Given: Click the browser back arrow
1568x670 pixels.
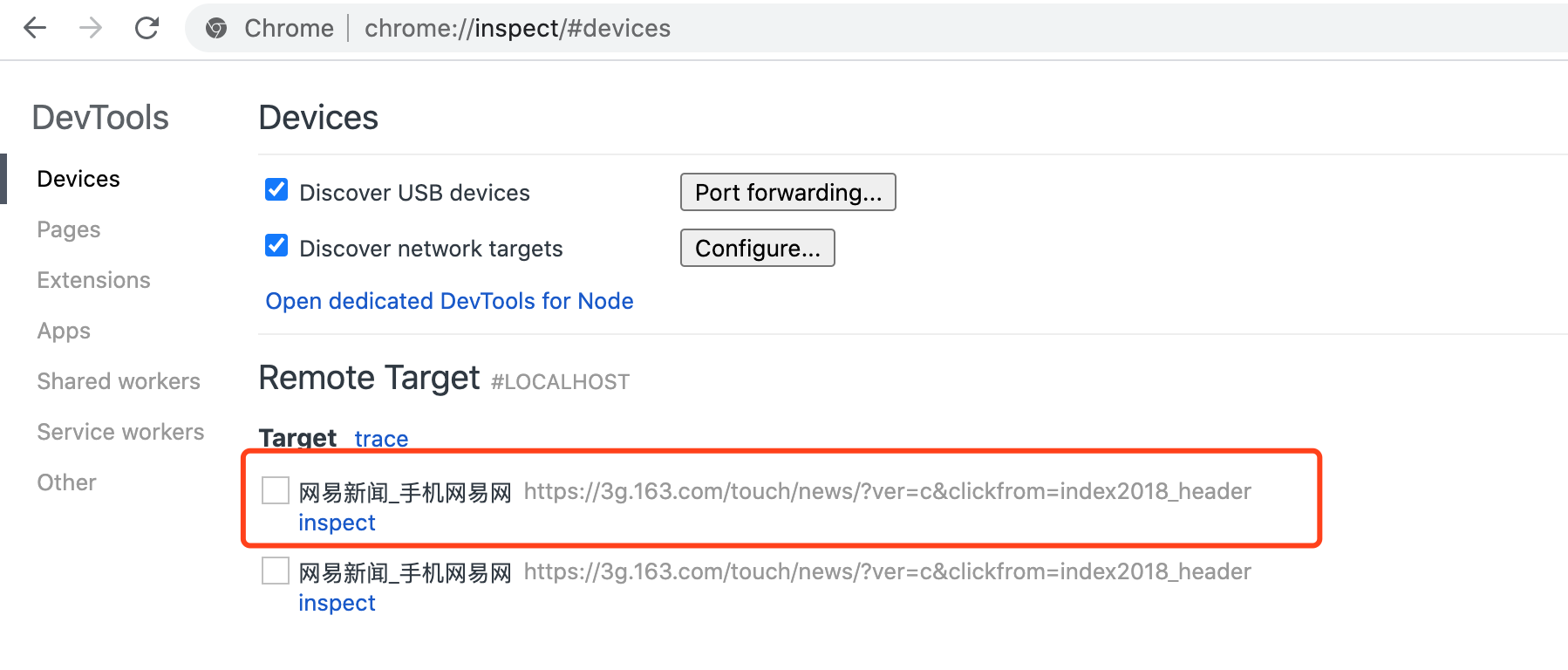Looking at the screenshot, I should point(35,29).
